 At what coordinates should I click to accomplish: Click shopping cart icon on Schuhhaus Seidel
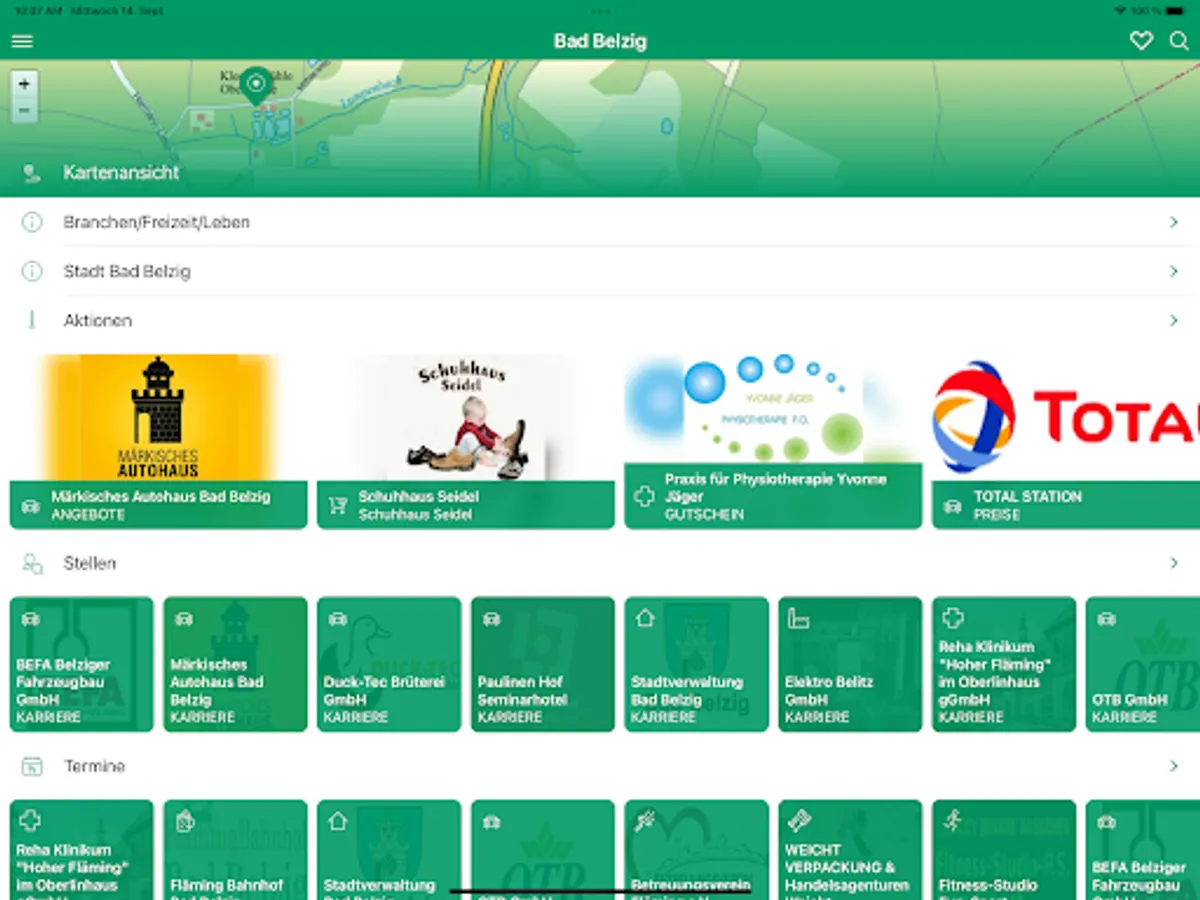pyautogui.click(x=338, y=506)
